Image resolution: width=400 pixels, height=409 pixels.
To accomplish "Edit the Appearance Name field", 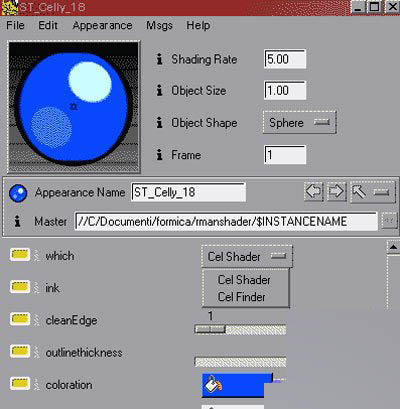I will (x=189, y=192).
